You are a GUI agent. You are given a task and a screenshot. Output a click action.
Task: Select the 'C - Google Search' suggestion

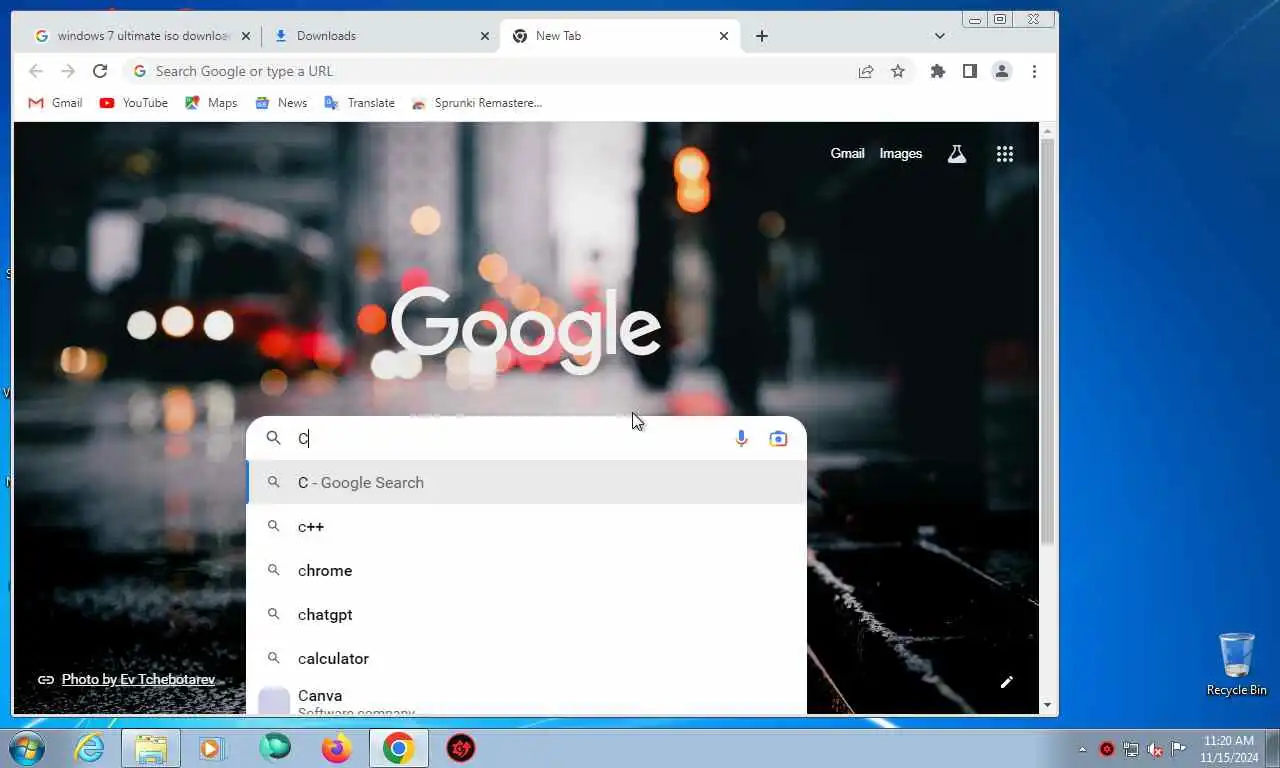pos(526,483)
